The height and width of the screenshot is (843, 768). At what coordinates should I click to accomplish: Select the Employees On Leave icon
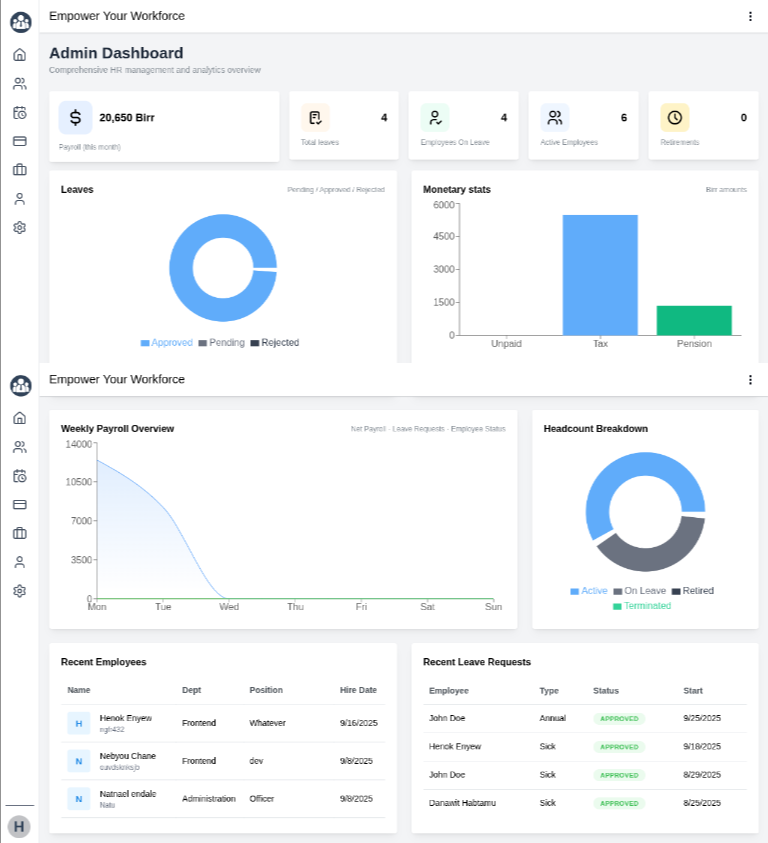coord(435,118)
